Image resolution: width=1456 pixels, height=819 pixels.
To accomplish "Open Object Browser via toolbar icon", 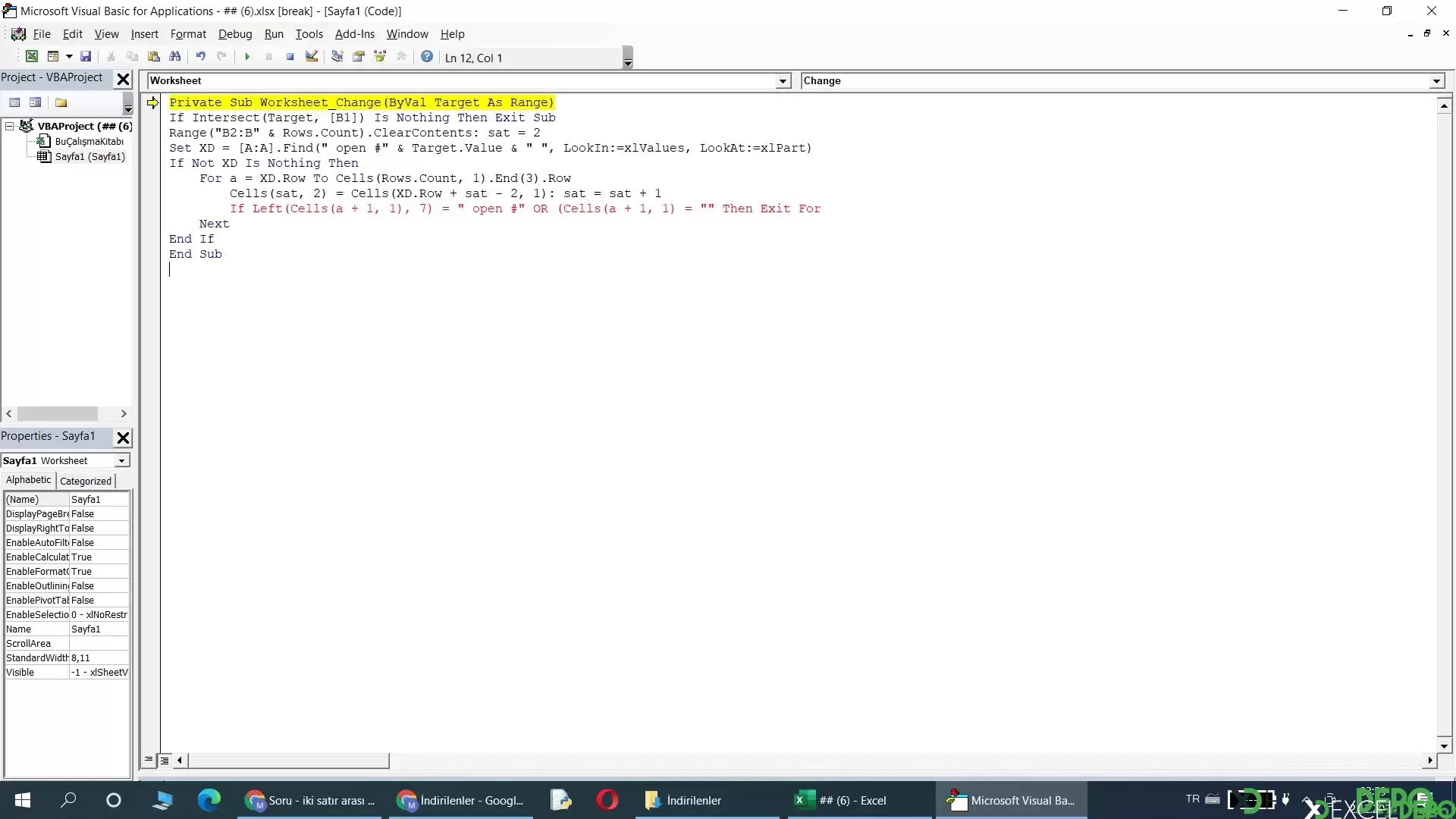I will (x=380, y=57).
